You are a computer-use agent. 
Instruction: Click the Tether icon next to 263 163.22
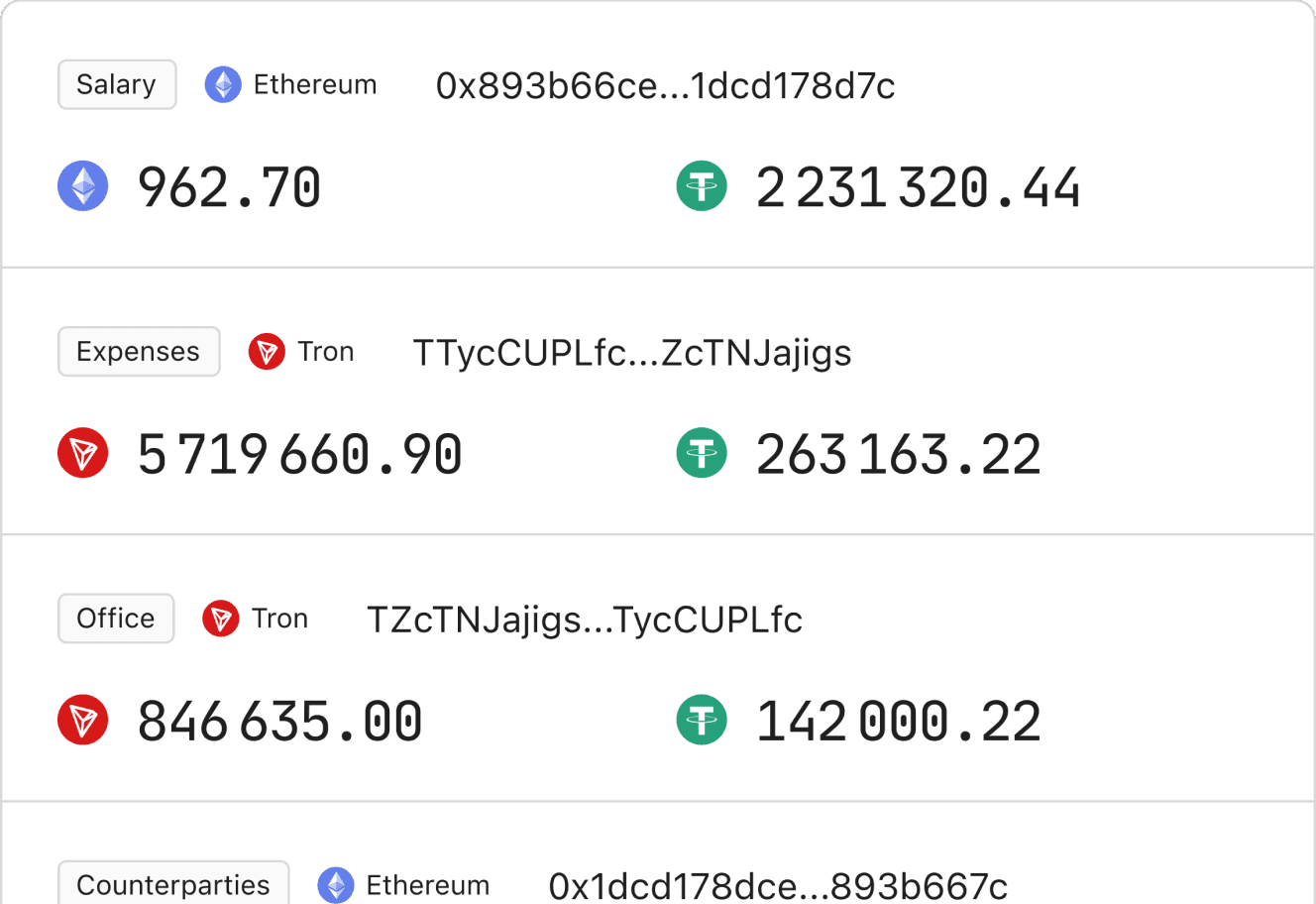point(702,453)
